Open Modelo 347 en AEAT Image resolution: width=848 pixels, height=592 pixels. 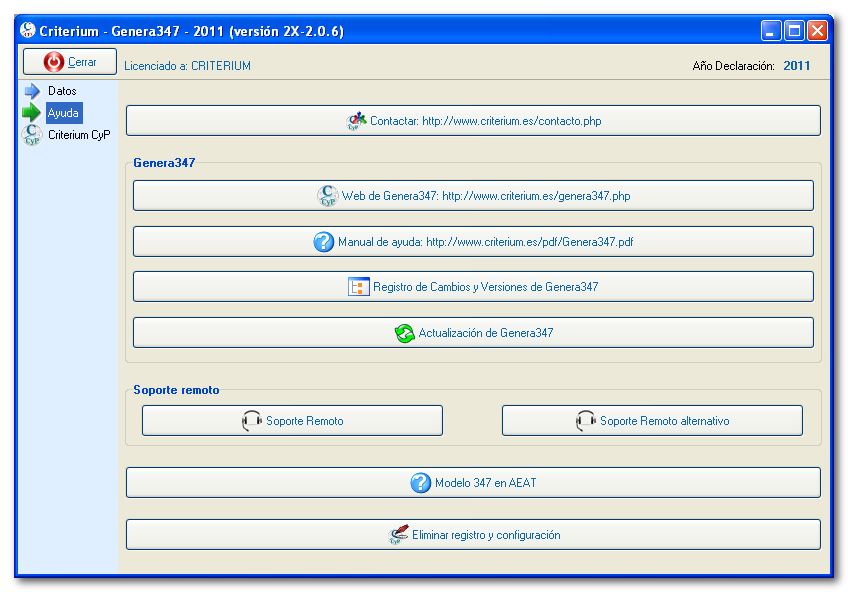click(x=473, y=483)
